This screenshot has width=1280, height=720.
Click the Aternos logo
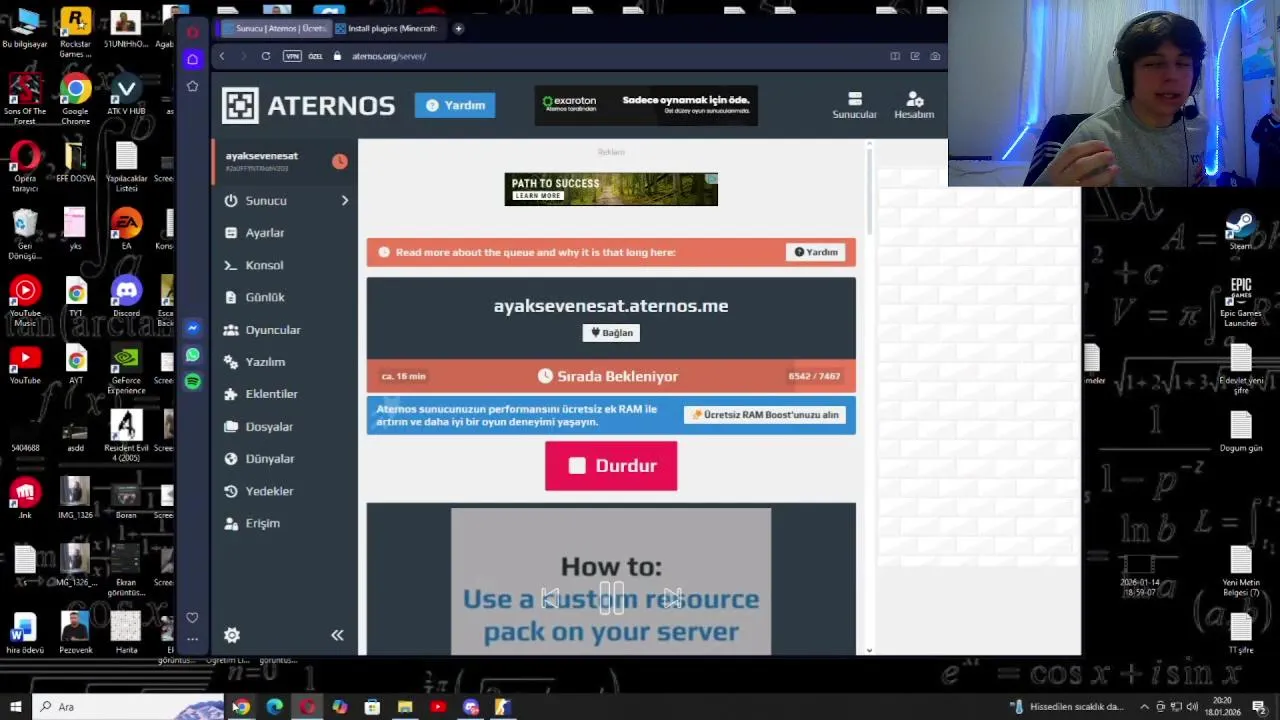pos(308,105)
